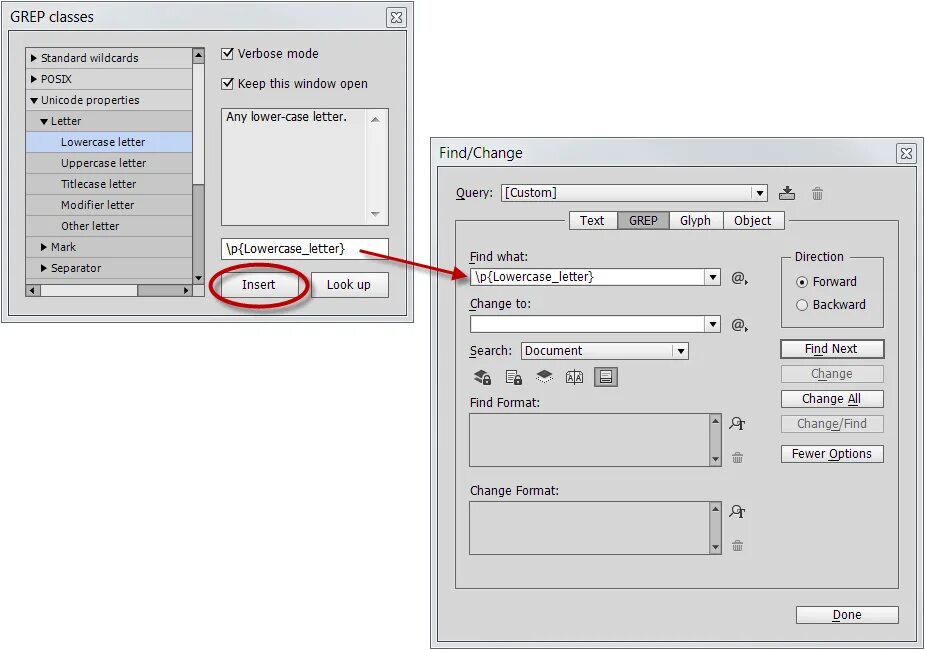Clear Find Format attributes trash icon
Screen dimensions: 925x650
[737, 457]
